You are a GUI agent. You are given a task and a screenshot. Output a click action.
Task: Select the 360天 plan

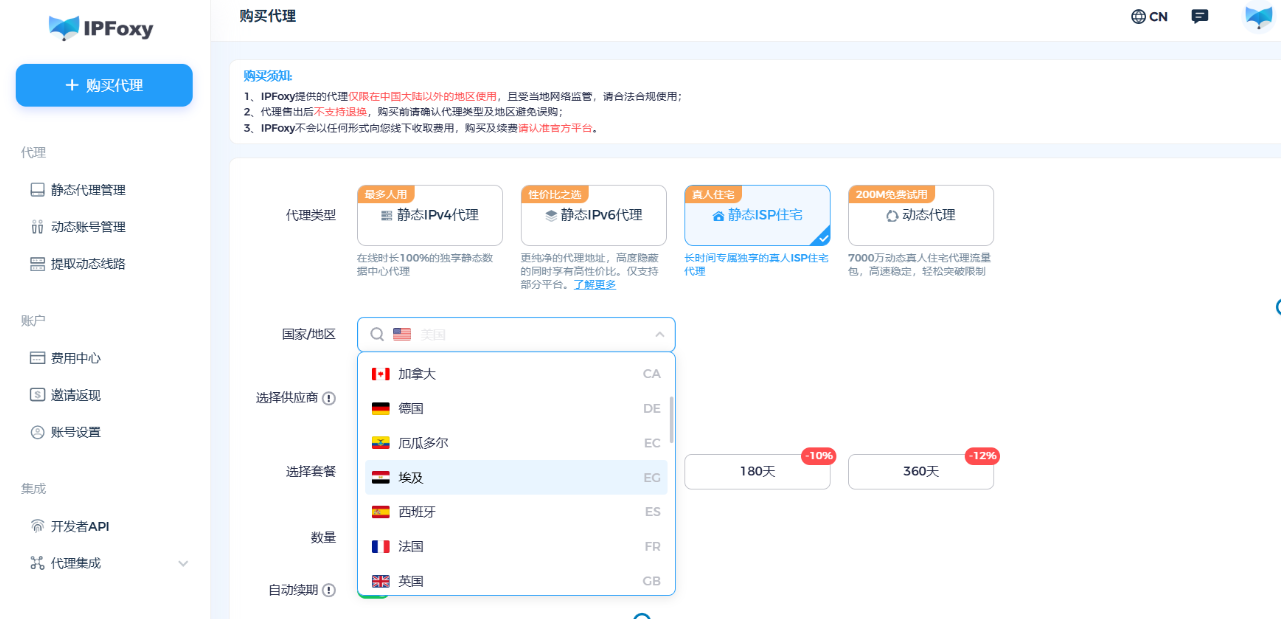coord(921,471)
